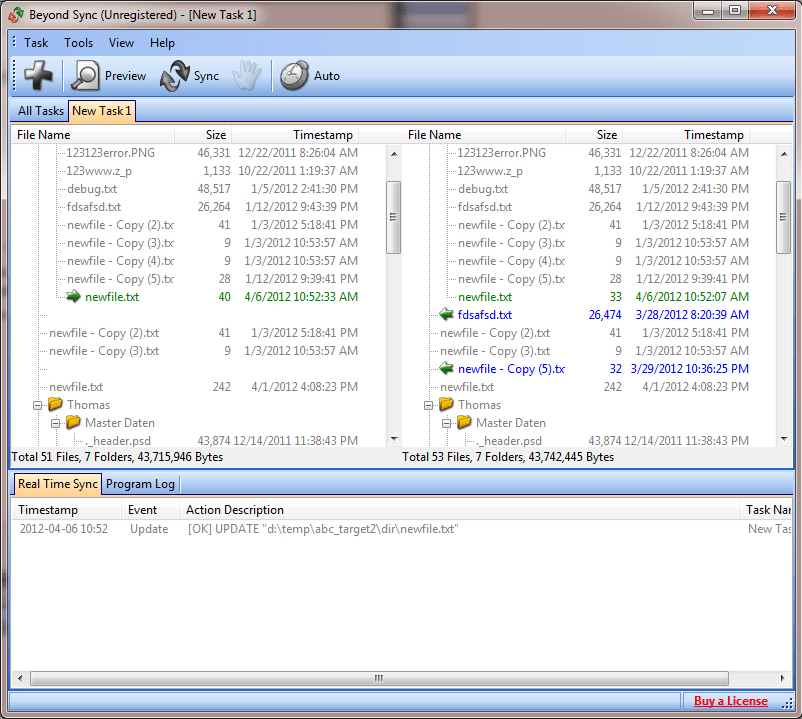Image resolution: width=802 pixels, height=719 pixels.
Task: Collapse Master Daten in left pane
Action: coord(55,423)
